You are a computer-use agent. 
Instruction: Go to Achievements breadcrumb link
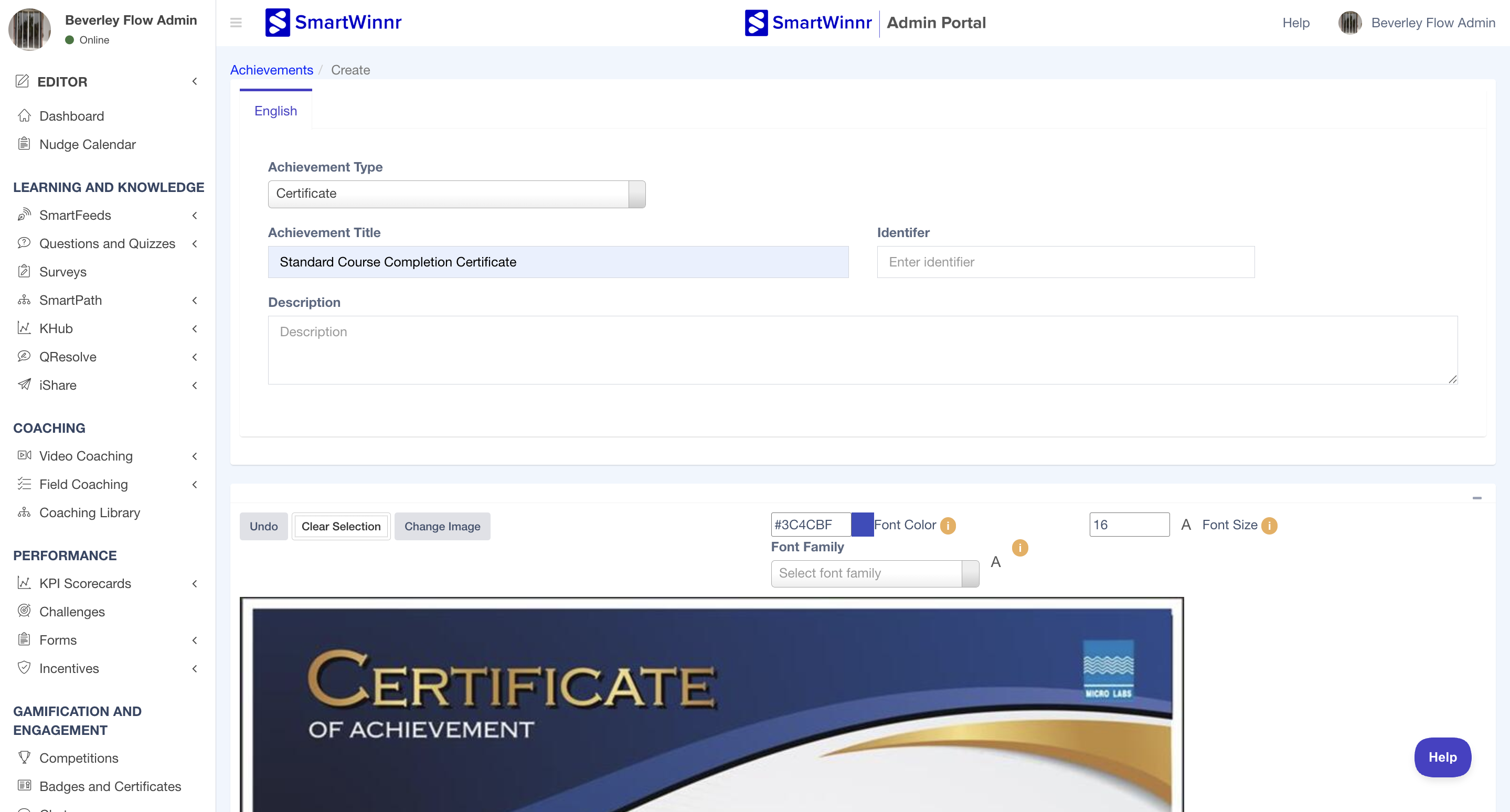point(271,70)
